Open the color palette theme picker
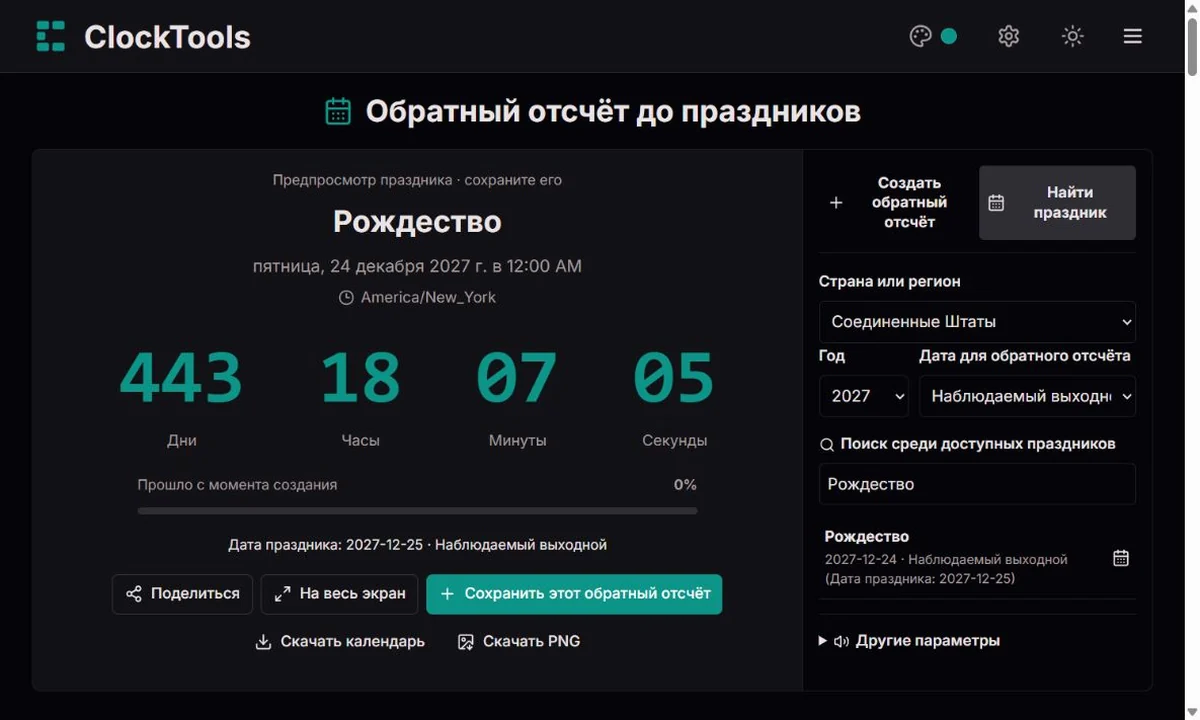 pyautogui.click(x=921, y=36)
